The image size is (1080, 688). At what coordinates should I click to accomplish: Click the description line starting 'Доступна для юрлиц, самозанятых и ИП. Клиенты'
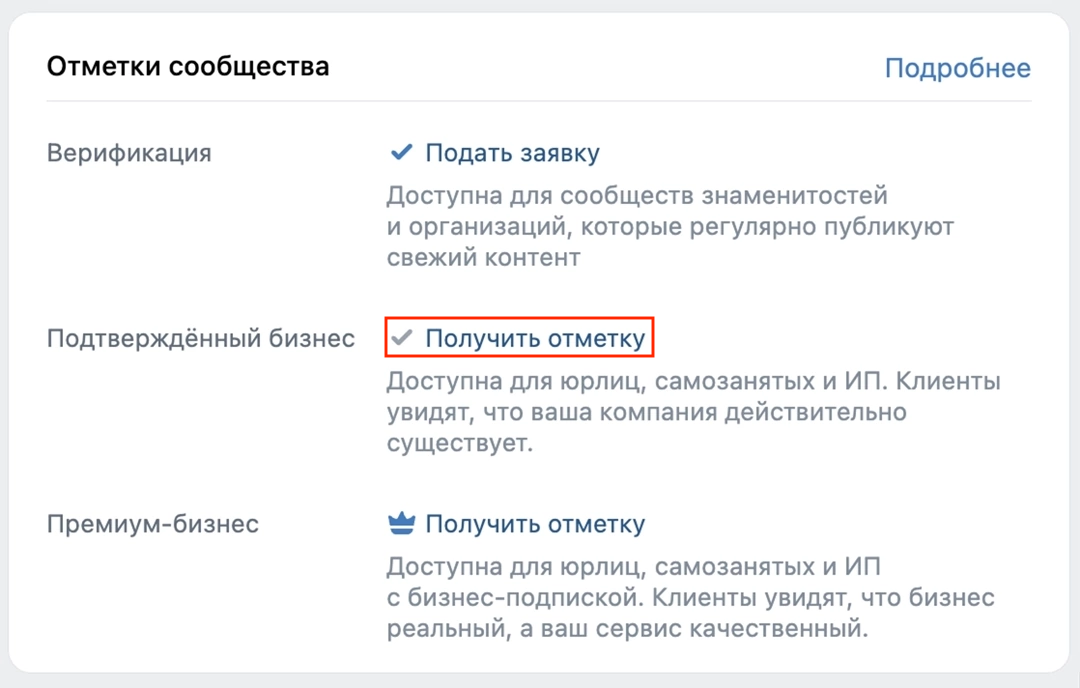693,381
